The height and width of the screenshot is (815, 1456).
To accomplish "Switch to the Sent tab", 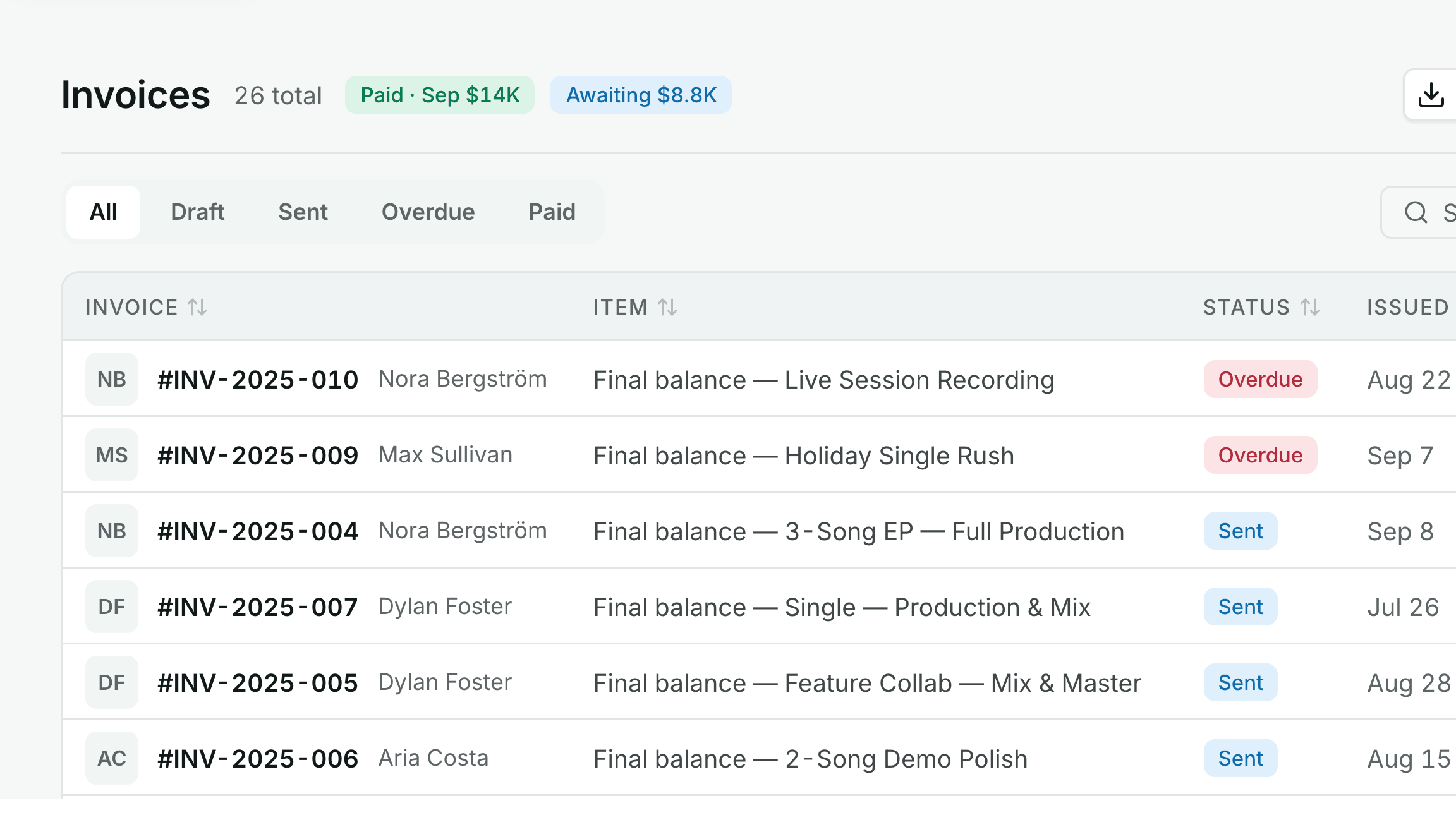I will point(303,212).
